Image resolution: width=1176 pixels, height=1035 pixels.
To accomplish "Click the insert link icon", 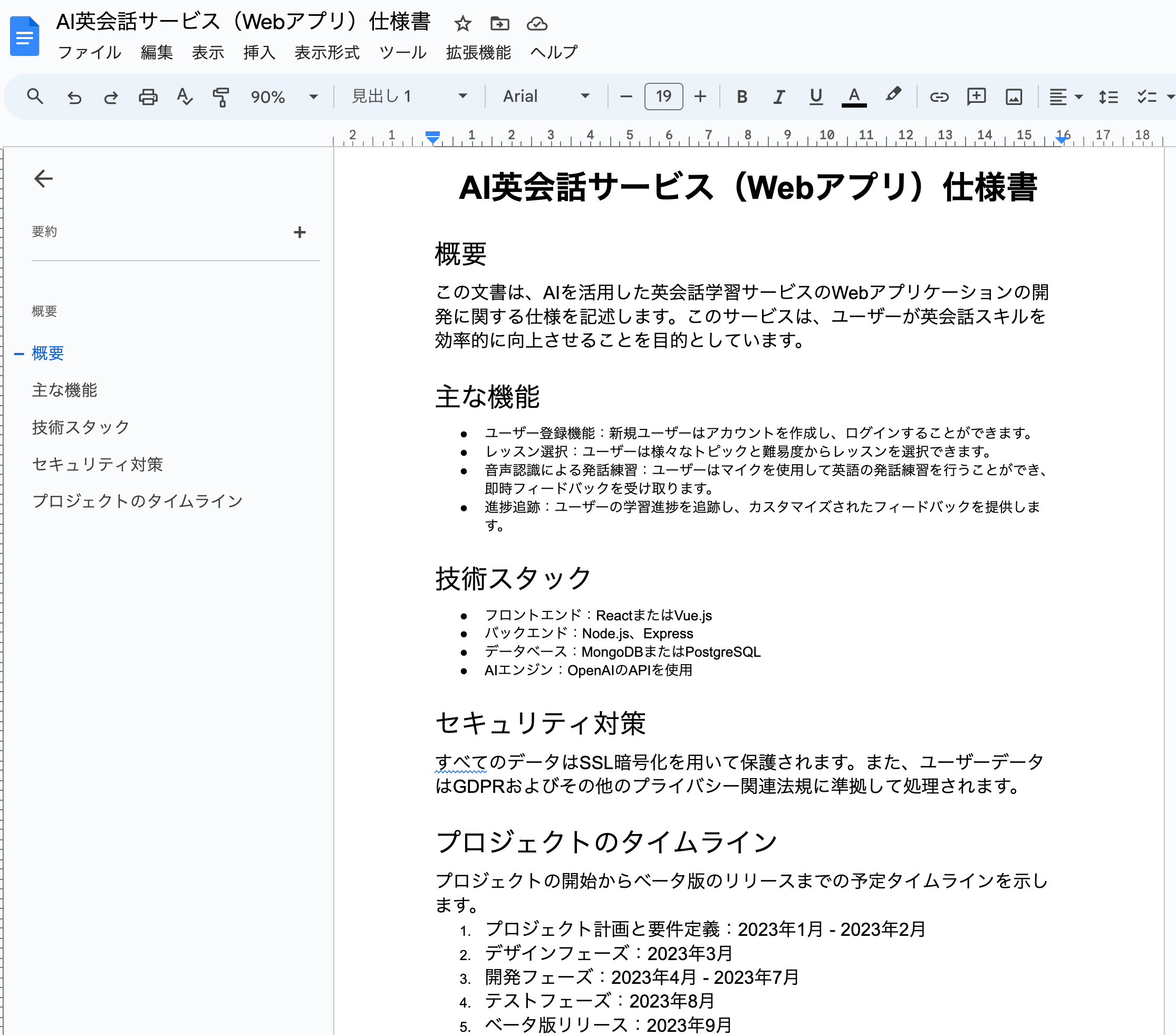I will [x=939, y=97].
